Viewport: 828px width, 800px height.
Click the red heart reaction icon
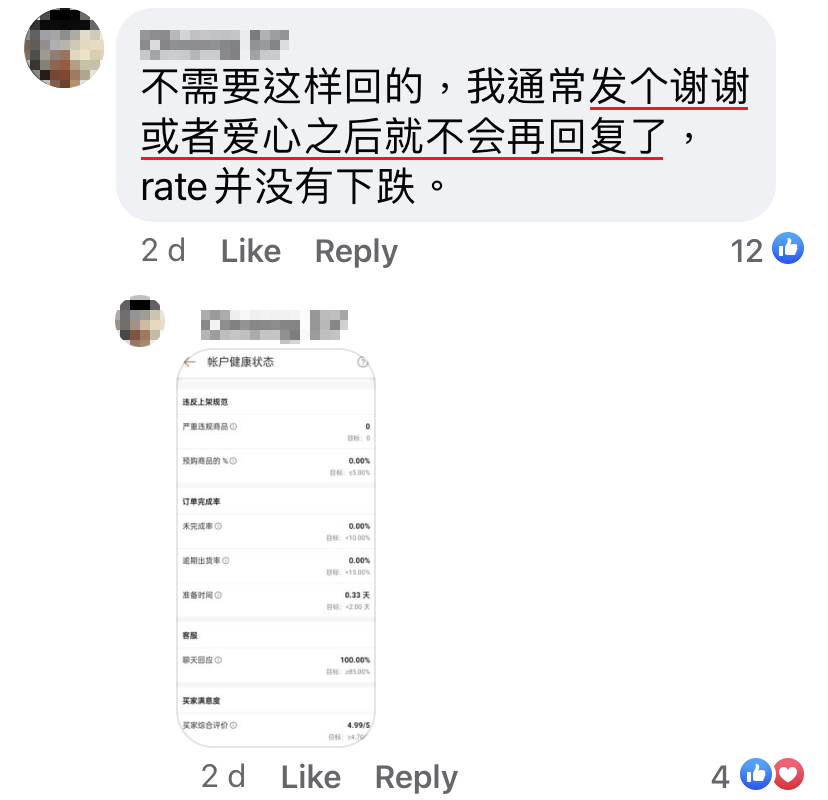point(788,774)
